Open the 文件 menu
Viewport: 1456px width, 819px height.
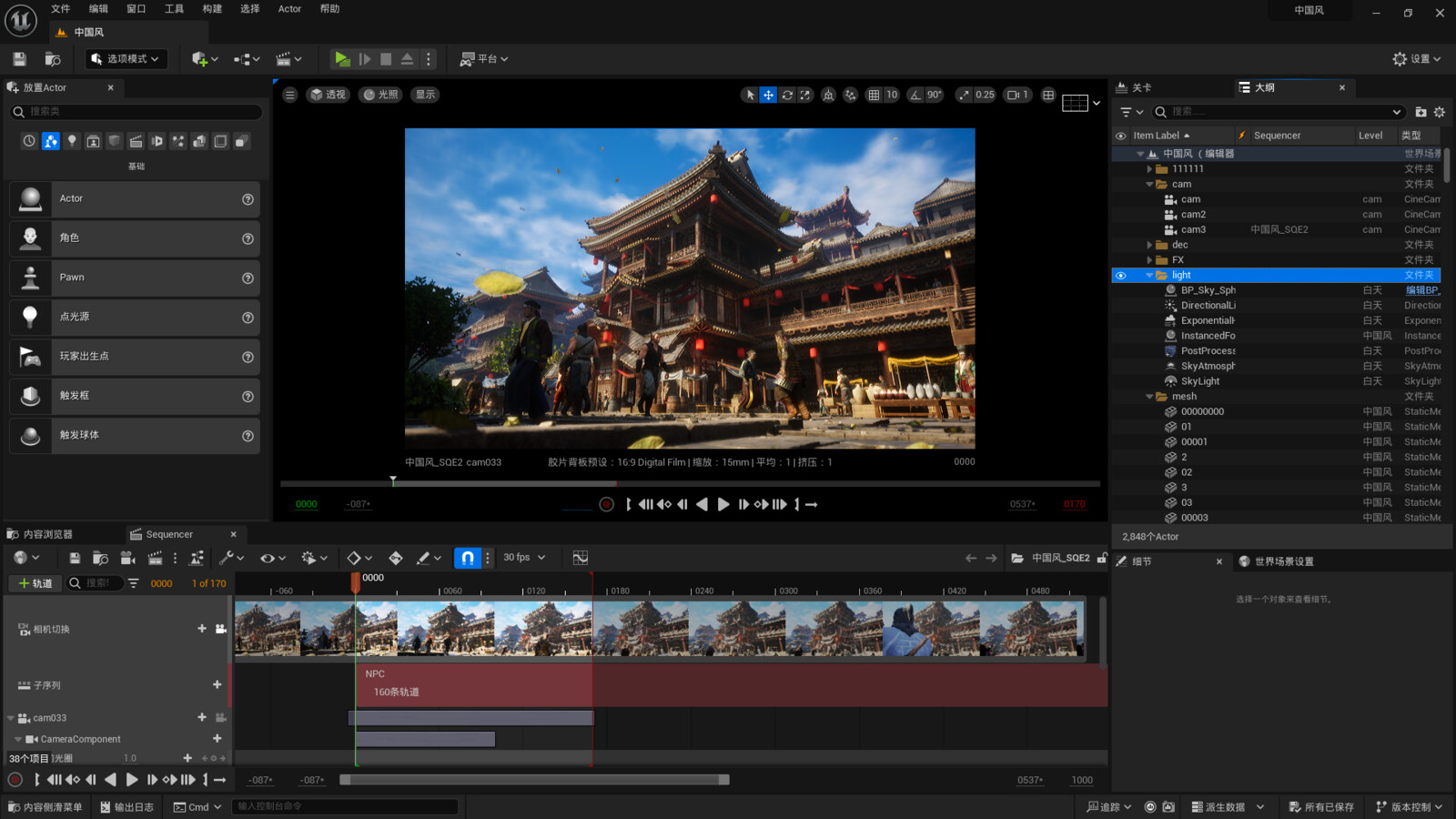(60, 9)
